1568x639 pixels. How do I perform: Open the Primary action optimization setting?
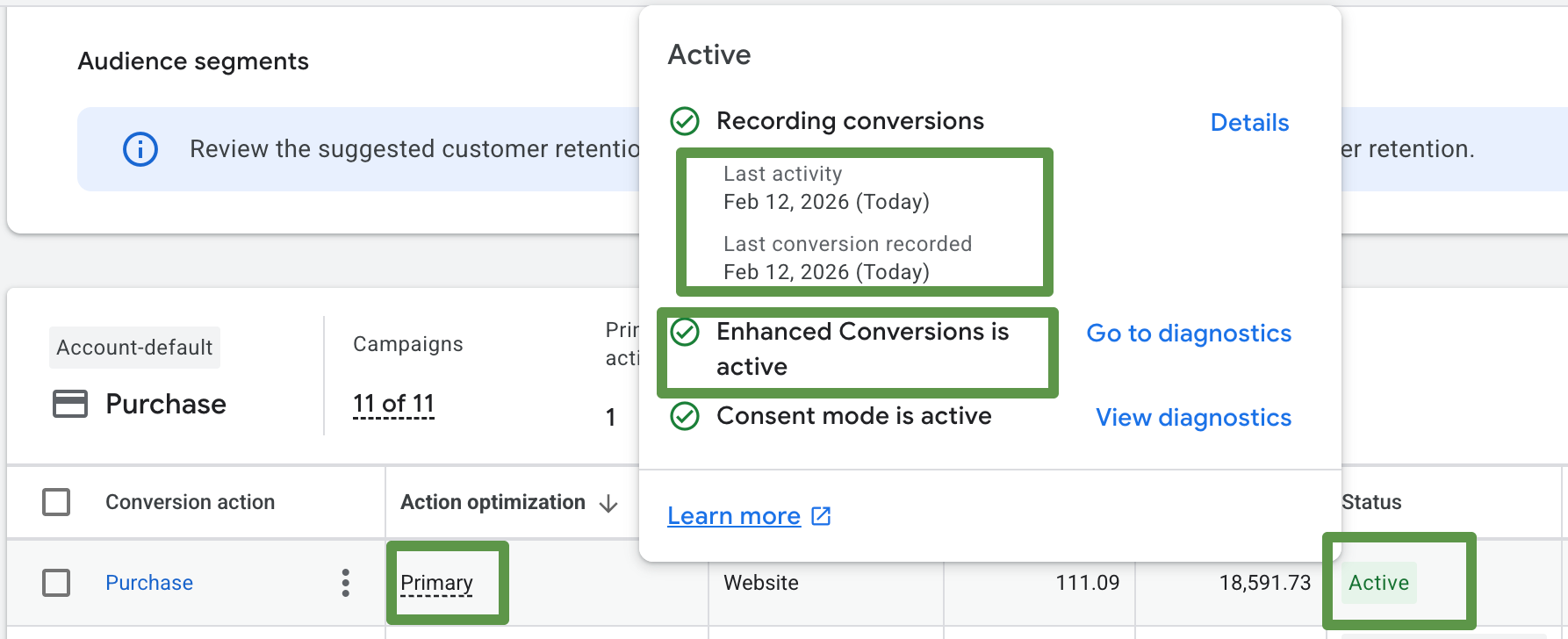point(436,583)
